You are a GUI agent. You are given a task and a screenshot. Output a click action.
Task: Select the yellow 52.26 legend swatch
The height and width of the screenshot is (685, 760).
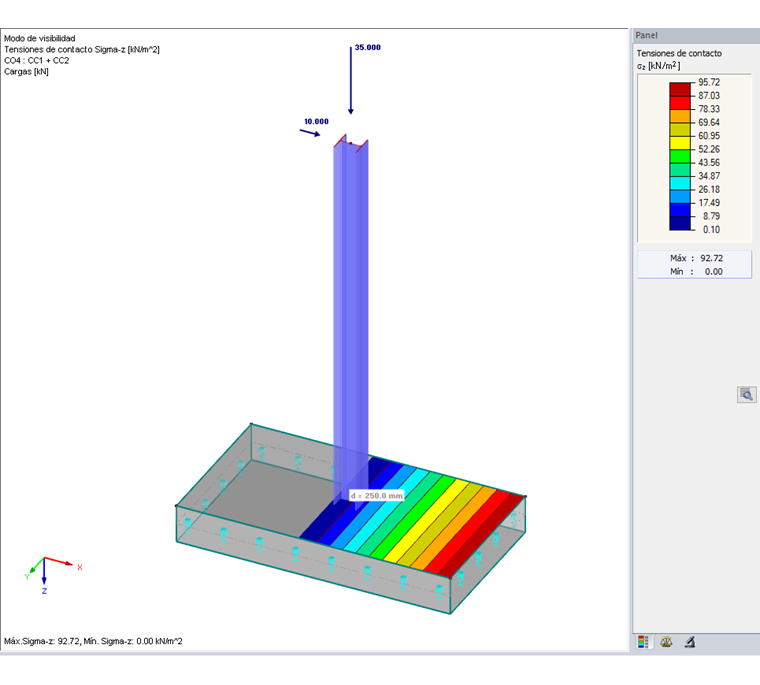tap(680, 143)
